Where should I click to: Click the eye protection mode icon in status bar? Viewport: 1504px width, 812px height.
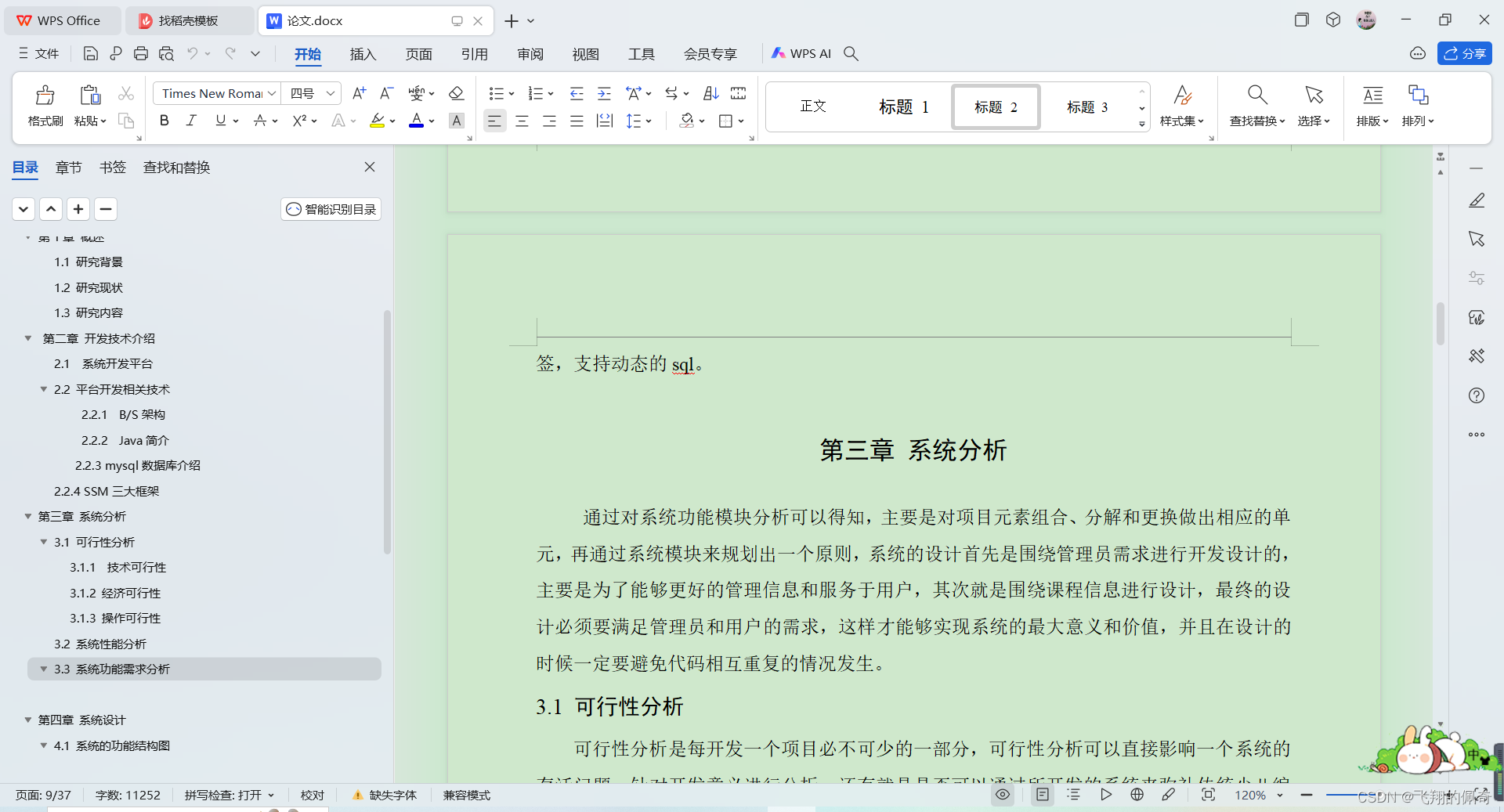1003,795
